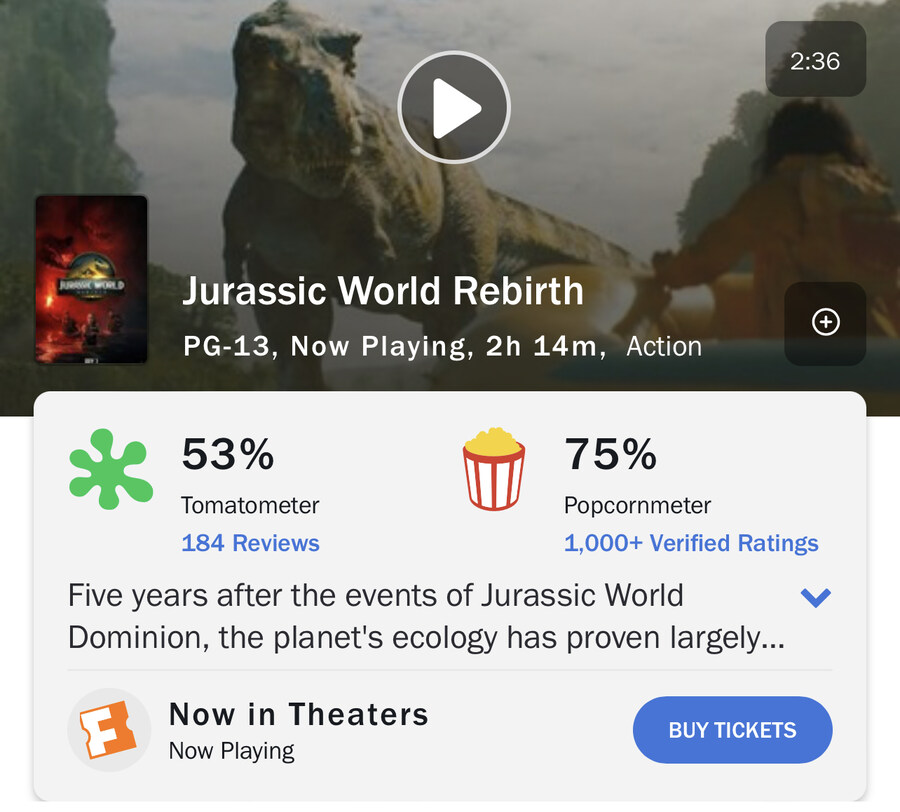Click the 2:36 trailer duration badge
Viewport: 900px width, 812px height.
coord(815,60)
